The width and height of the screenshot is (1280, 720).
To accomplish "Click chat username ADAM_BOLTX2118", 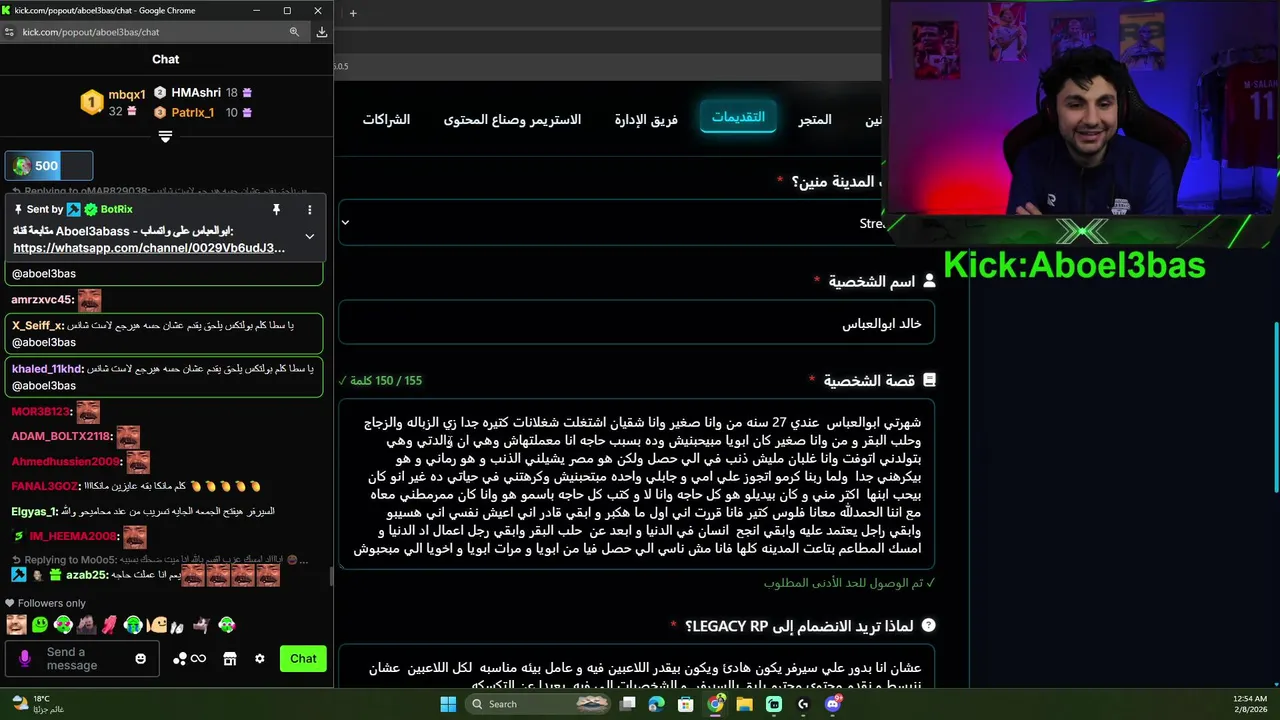I will 61,437.
